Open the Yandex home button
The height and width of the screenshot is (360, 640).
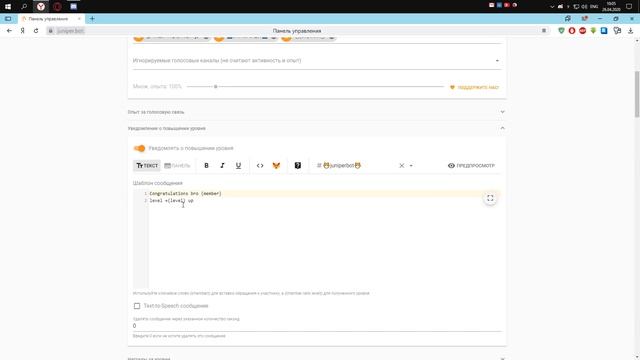click(22, 31)
